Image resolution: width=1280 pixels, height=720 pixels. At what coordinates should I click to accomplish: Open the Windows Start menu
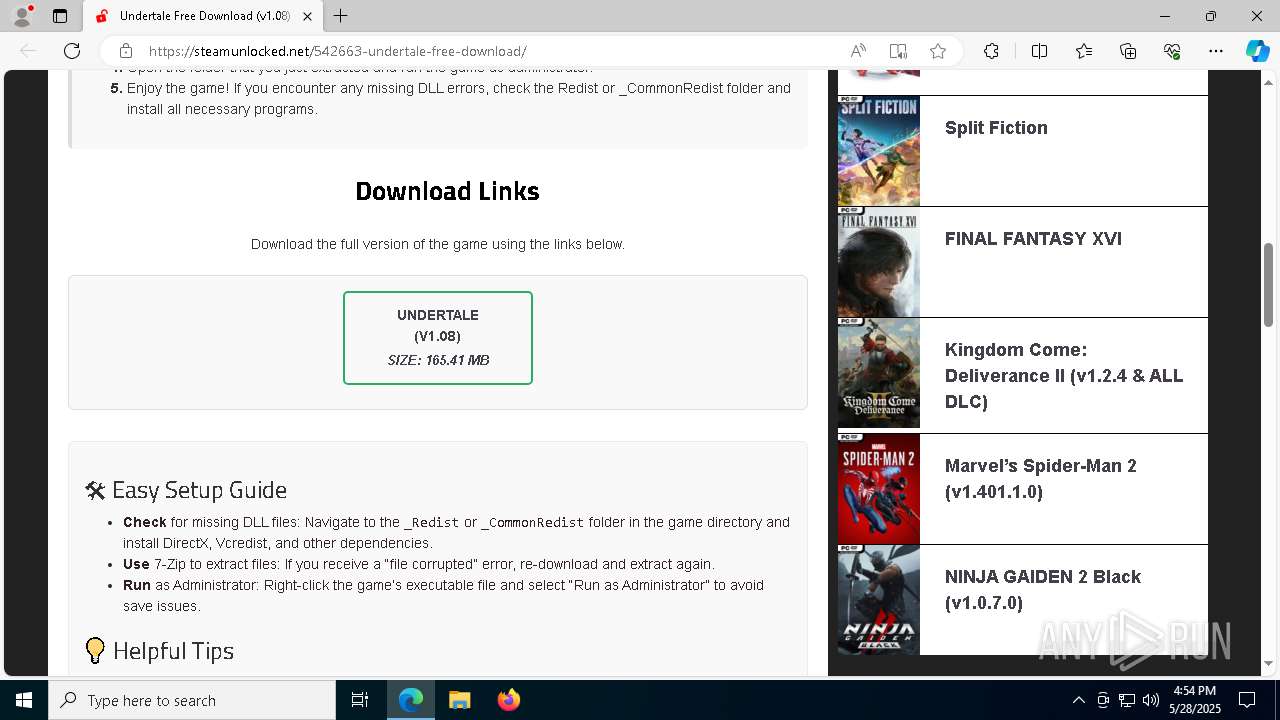[x=24, y=700]
